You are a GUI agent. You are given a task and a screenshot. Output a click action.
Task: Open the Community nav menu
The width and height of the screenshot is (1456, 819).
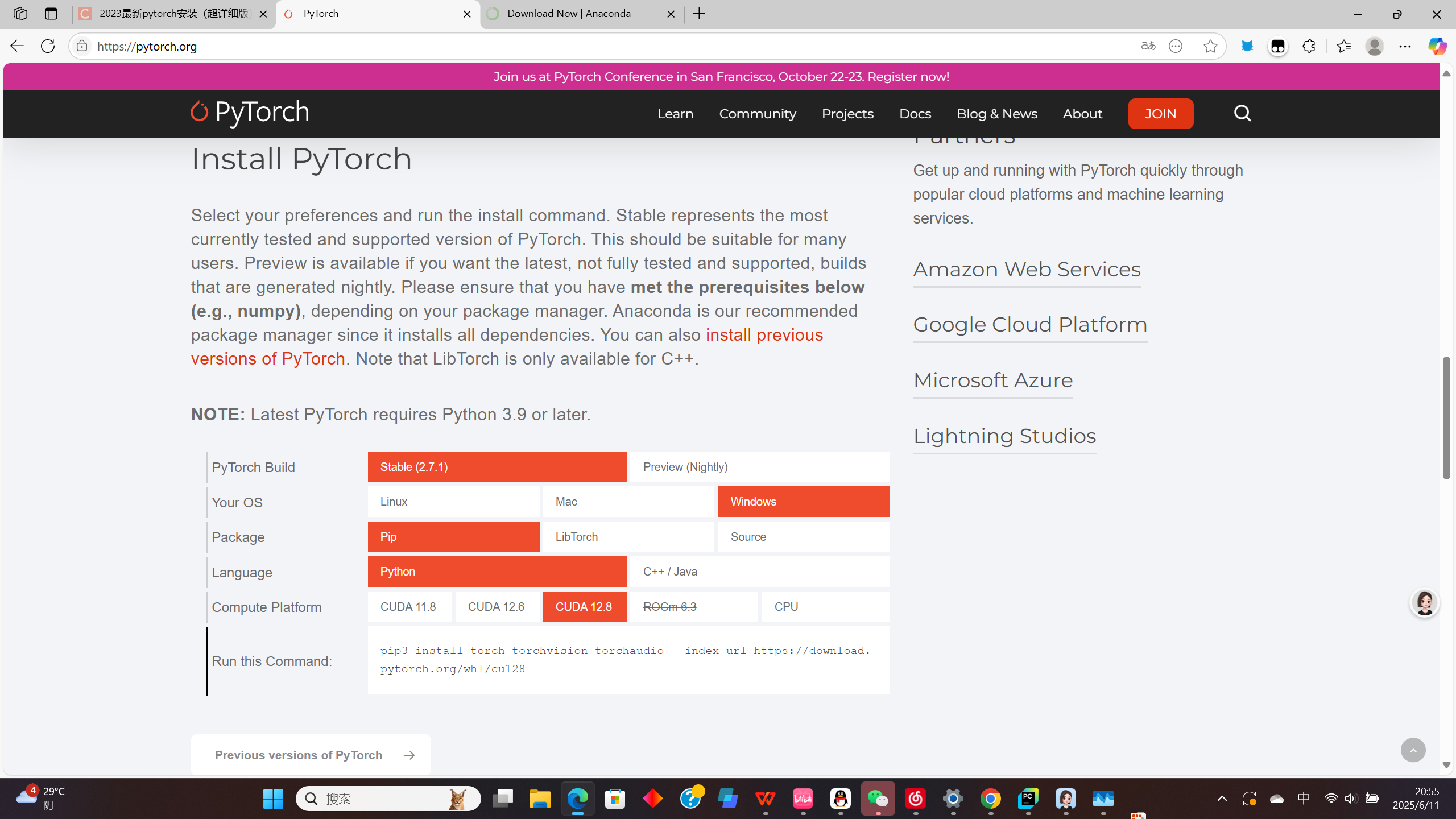point(758,114)
